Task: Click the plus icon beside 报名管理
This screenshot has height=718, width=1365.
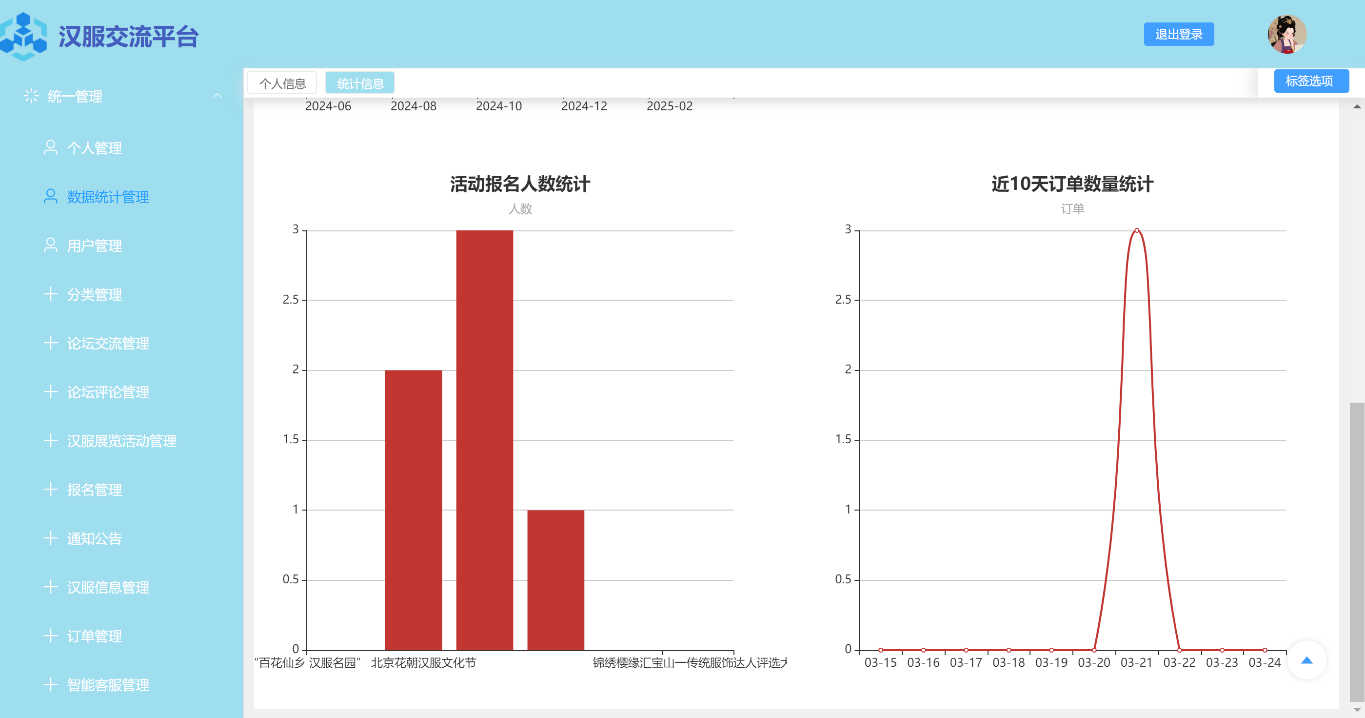Action: [50, 489]
